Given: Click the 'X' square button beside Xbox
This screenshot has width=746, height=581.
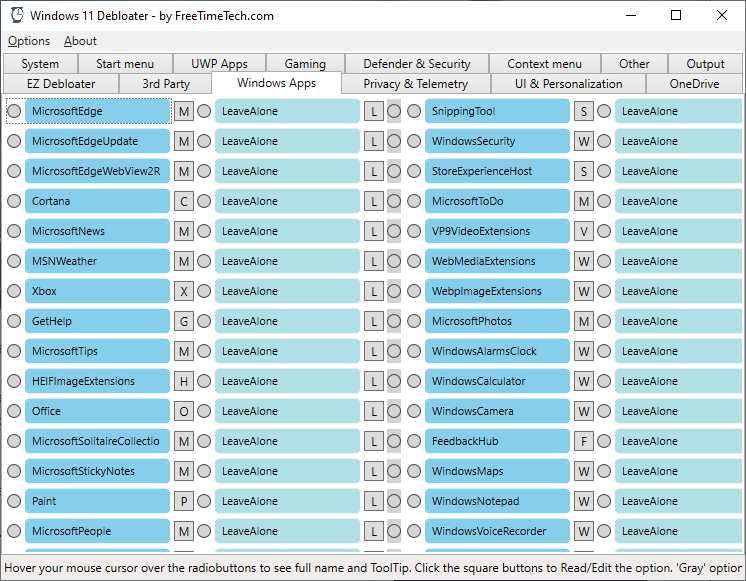Looking at the screenshot, I should (x=184, y=291).
